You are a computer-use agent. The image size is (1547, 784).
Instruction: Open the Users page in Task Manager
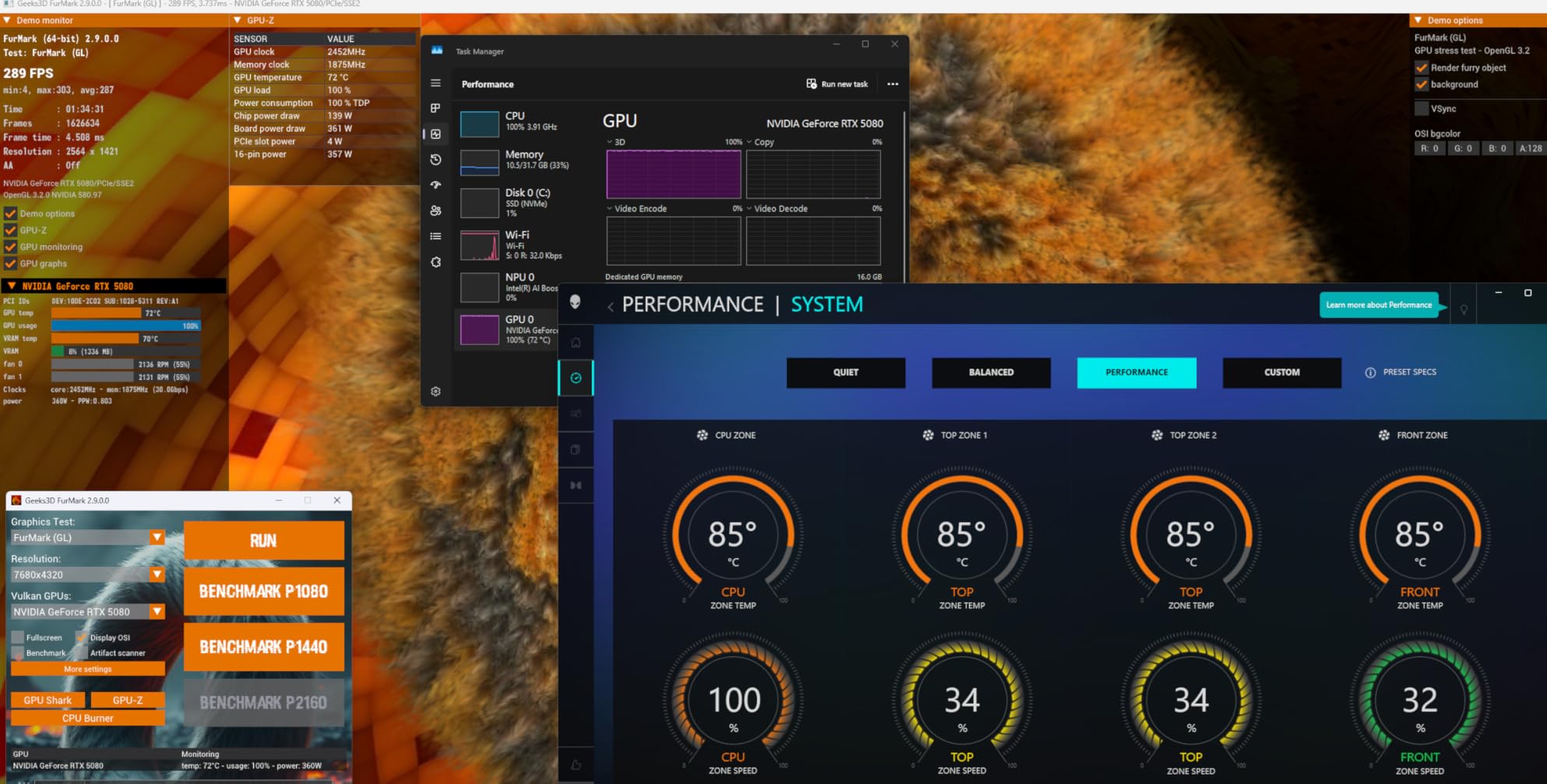pyautogui.click(x=435, y=211)
